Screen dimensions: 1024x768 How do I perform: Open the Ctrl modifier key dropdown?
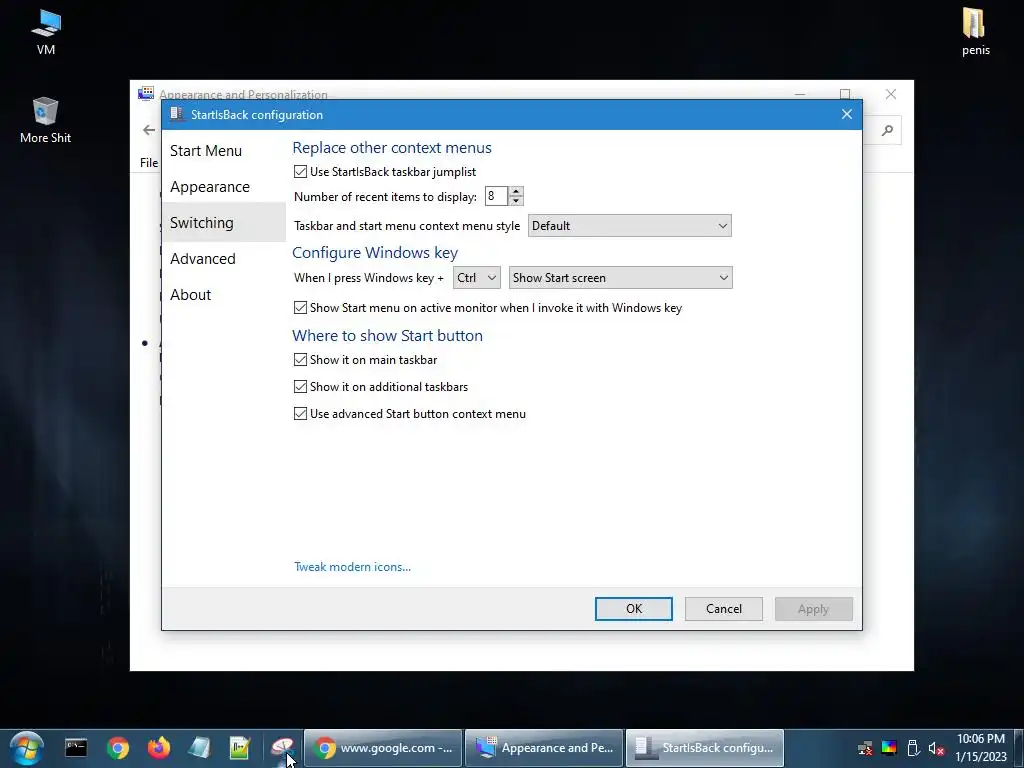tap(477, 278)
